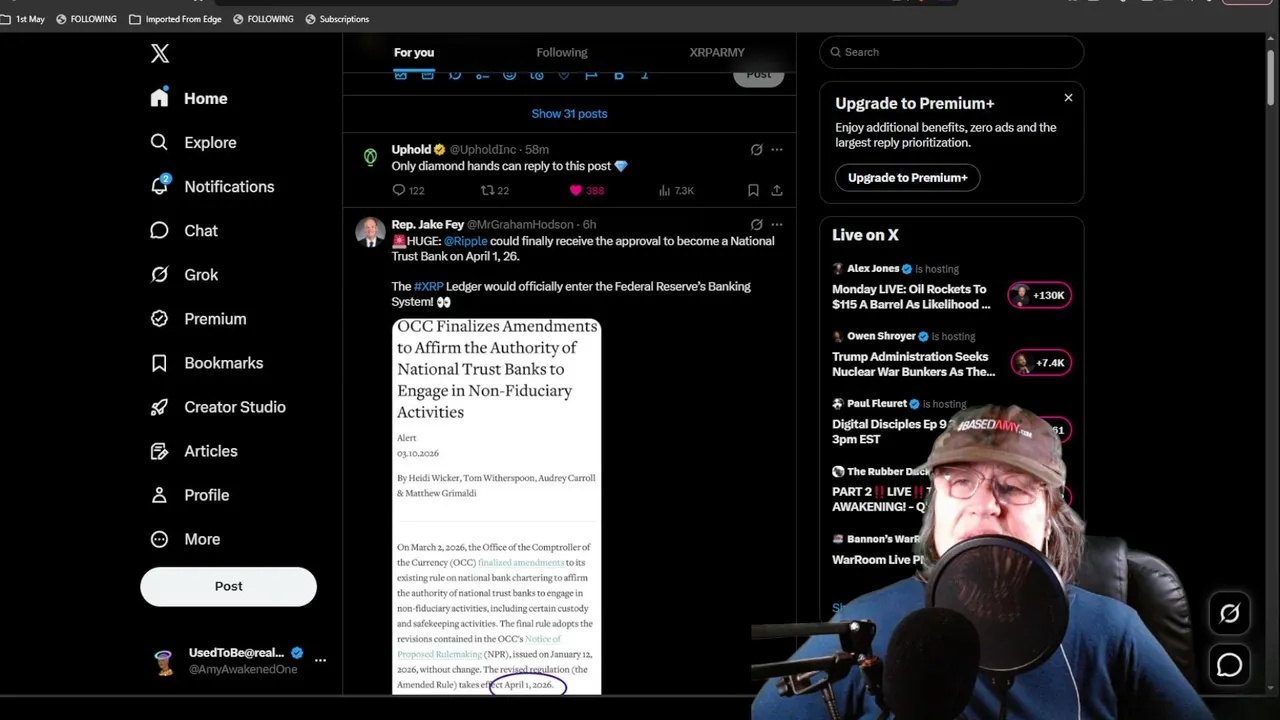Click Grok icon on Uphold post
1280x720 pixels.
[756, 150]
